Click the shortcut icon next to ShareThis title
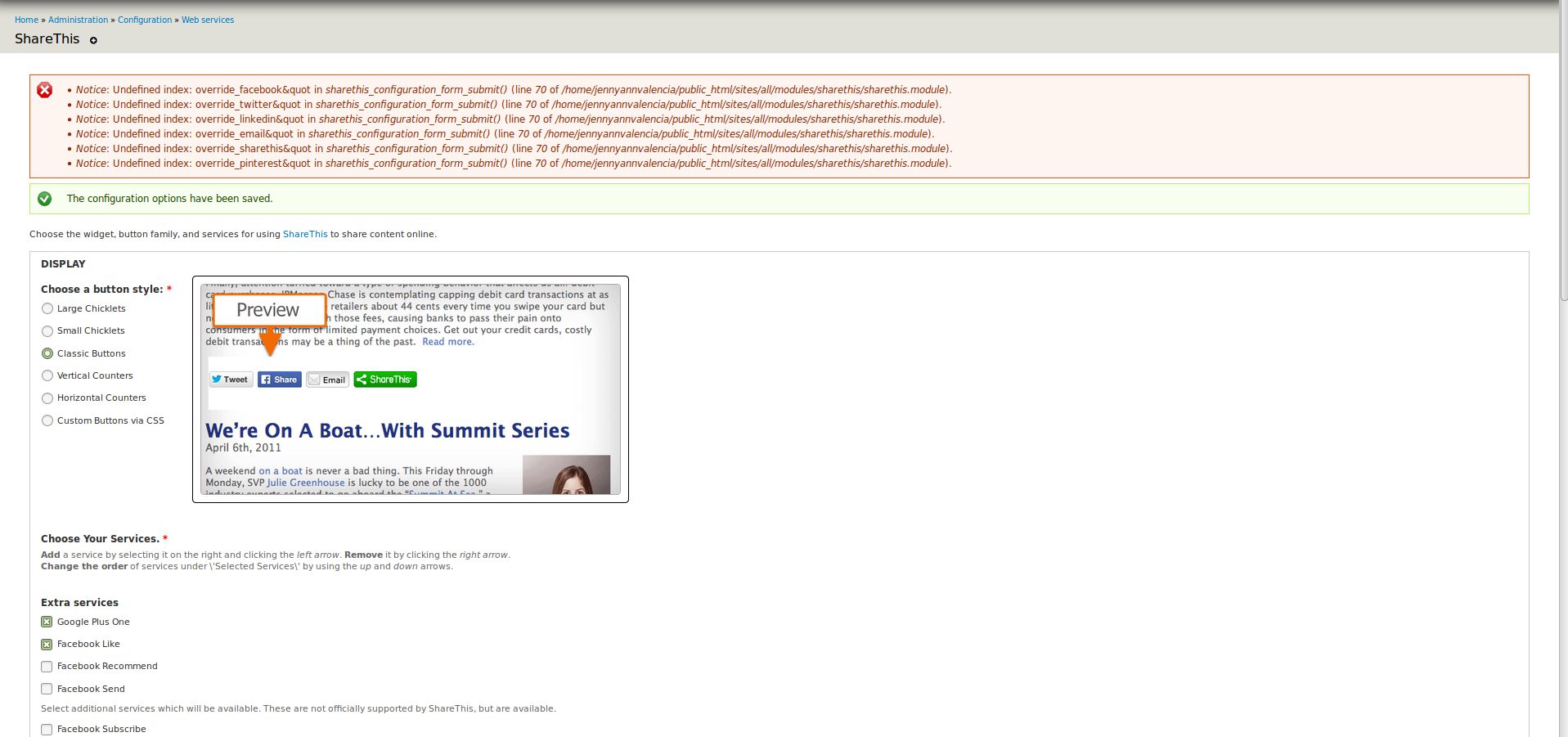 [x=93, y=40]
